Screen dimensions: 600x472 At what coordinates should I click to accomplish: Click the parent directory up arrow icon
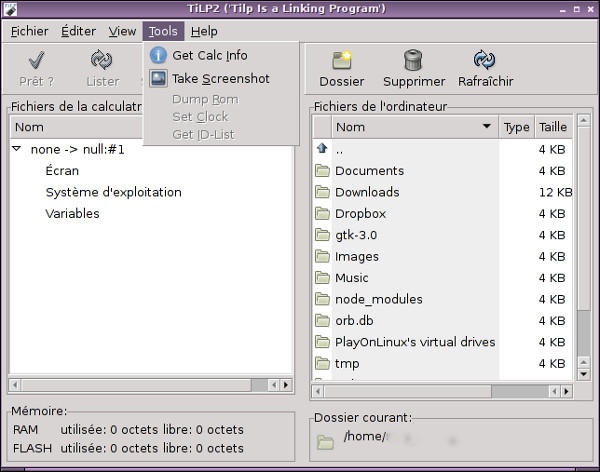point(322,148)
